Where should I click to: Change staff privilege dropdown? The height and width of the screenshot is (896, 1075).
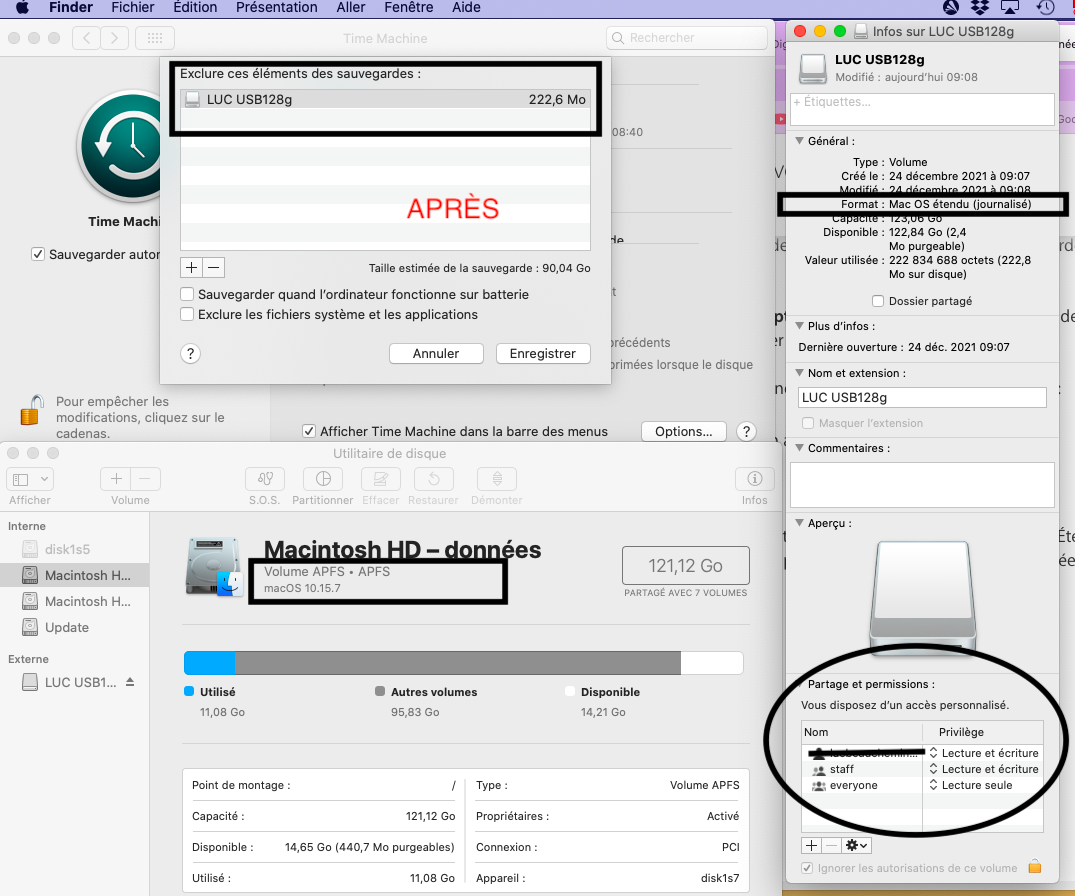(984, 769)
